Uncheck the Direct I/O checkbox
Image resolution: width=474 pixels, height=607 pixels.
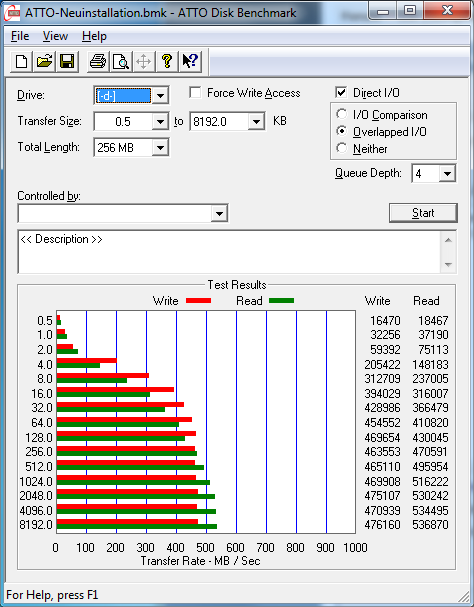click(x=341, y=93)
